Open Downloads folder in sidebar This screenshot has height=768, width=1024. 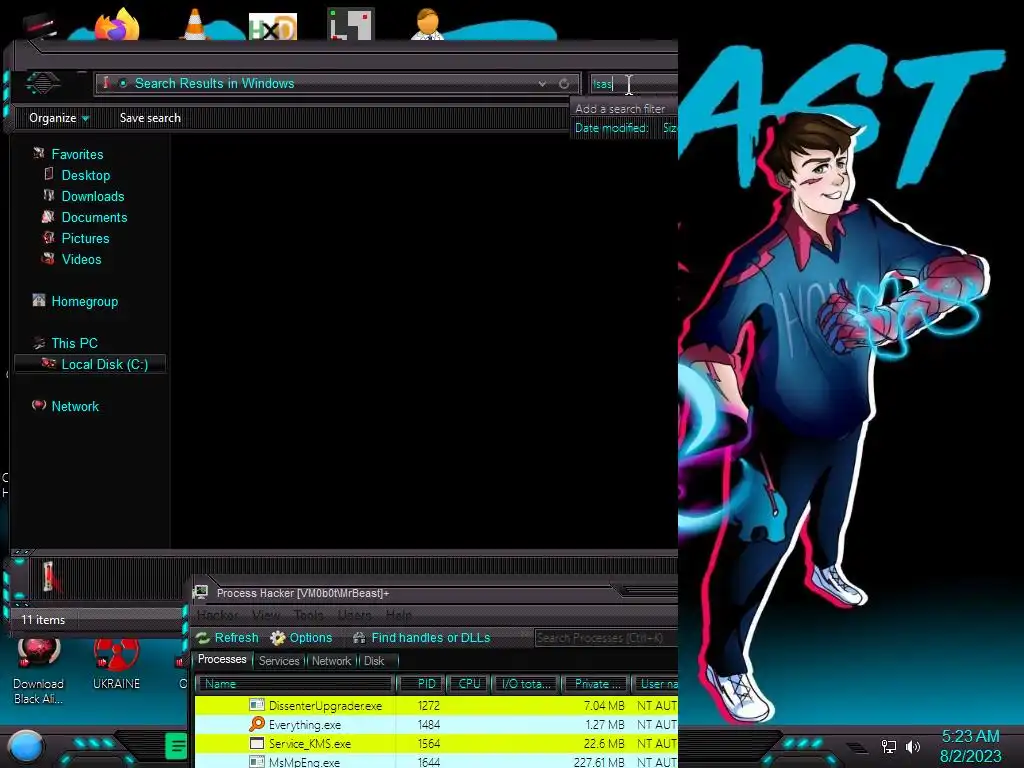93,197
